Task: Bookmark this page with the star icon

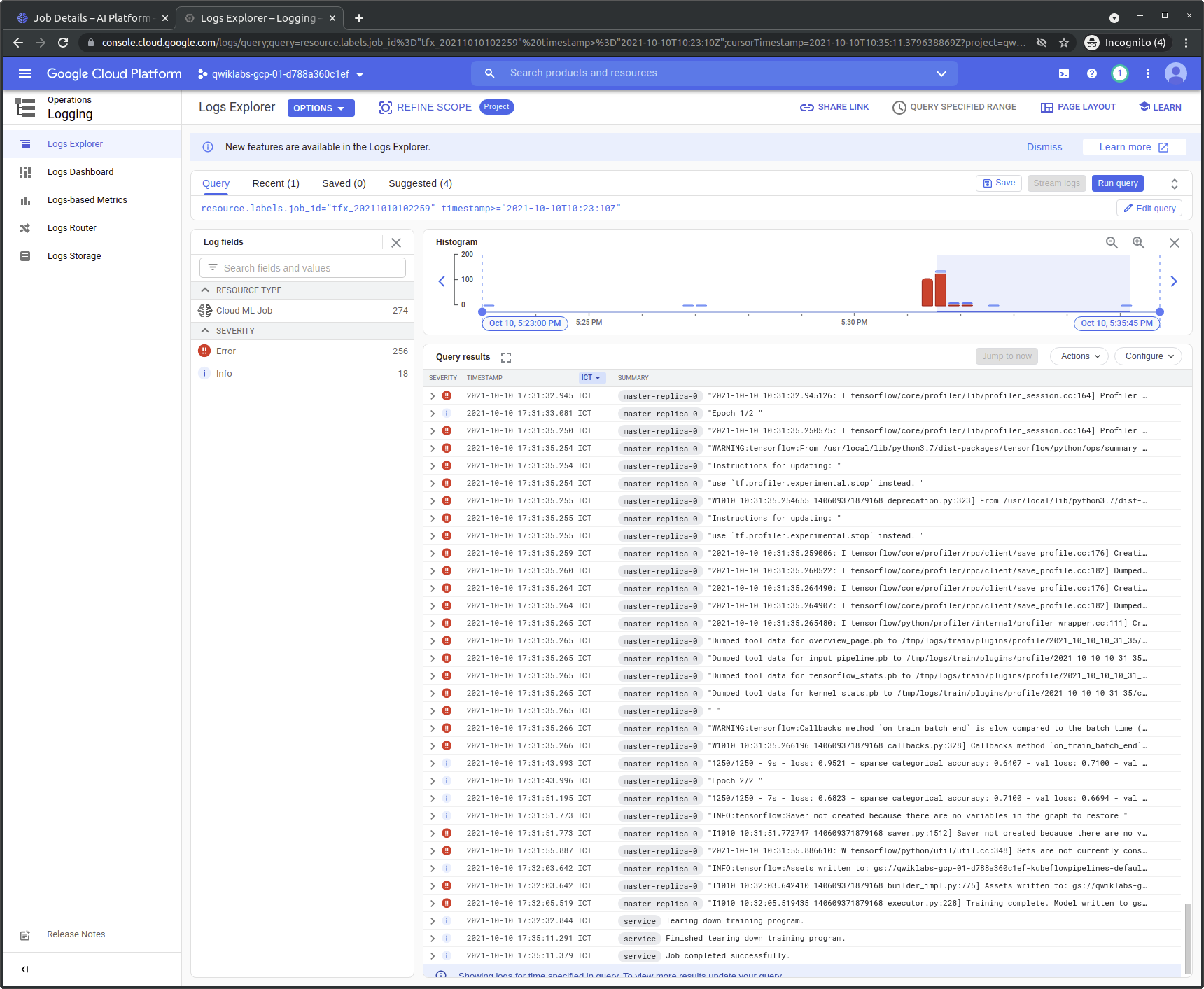Action: 1064,43
